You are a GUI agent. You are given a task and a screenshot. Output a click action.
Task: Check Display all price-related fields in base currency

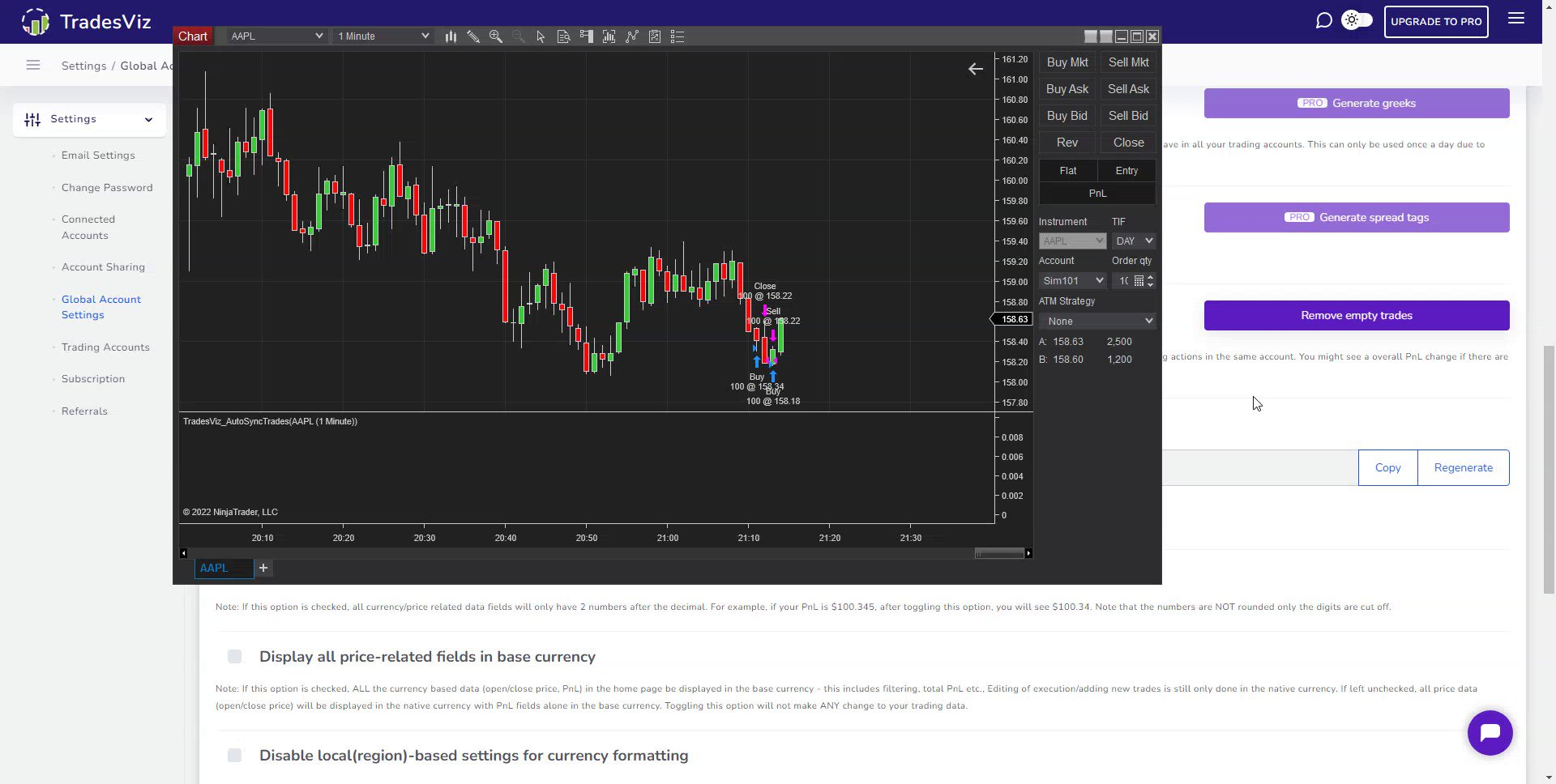234,657
